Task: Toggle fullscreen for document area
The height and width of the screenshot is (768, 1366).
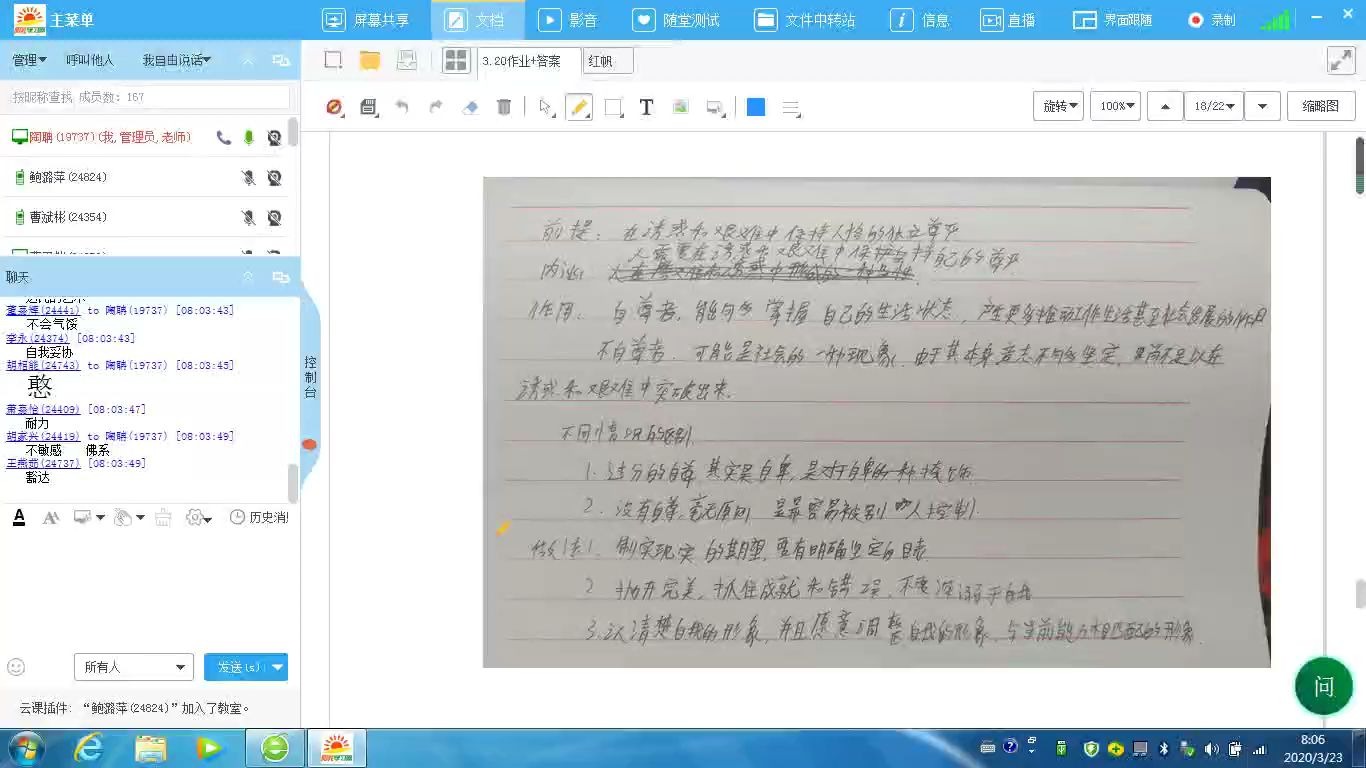Action: coord(1340,60)
